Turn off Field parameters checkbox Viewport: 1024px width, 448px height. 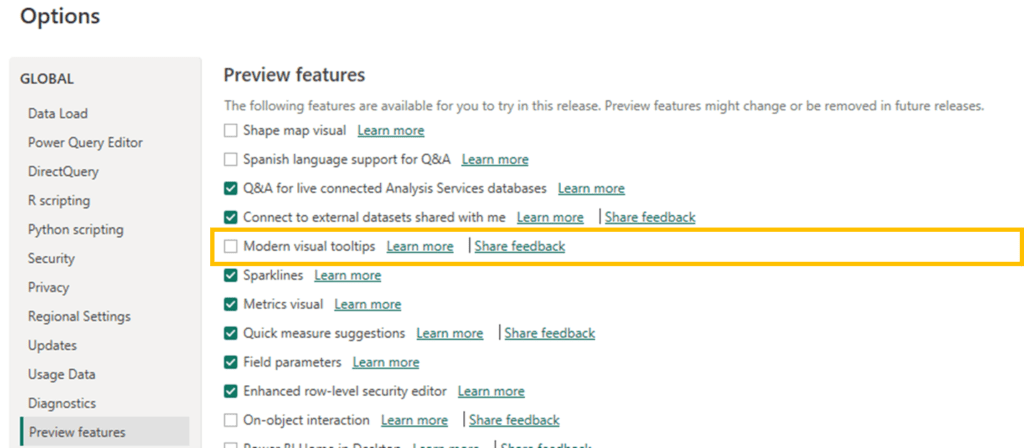231,362
